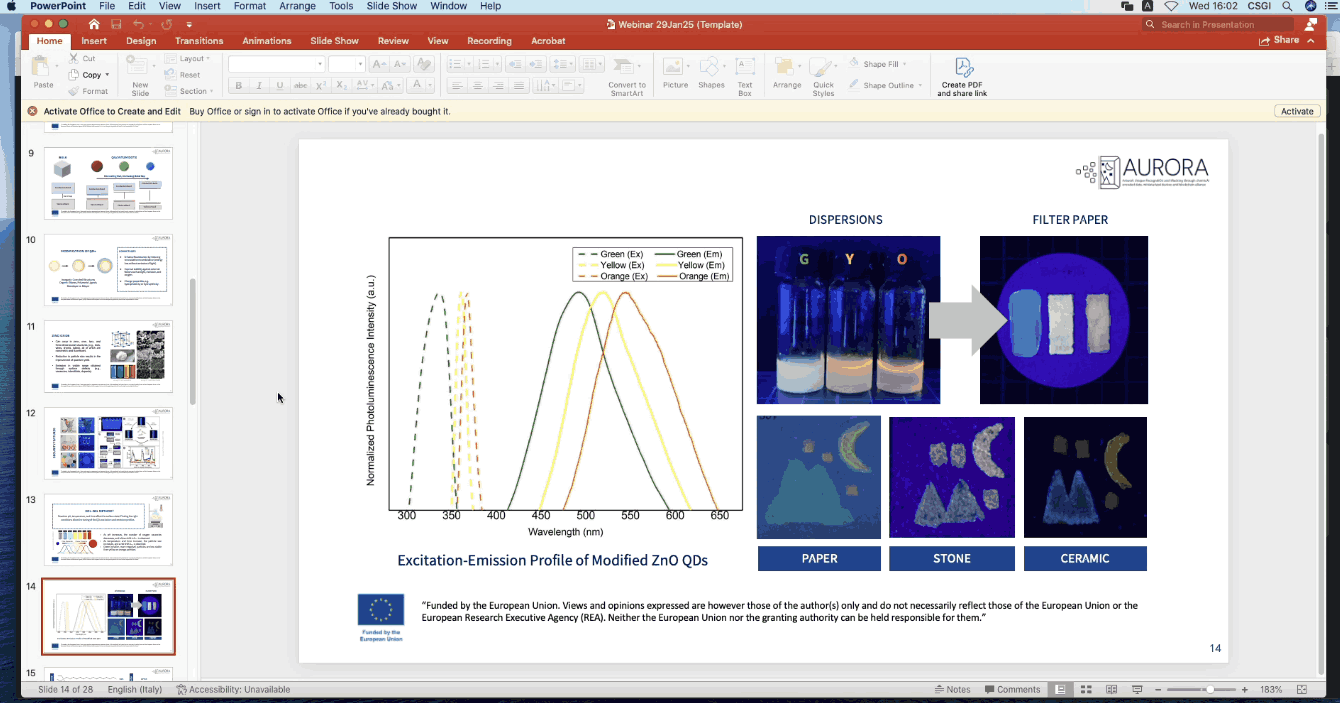
Task: Click the zoom slider handle in the status bar
Action: [1209, 690]
